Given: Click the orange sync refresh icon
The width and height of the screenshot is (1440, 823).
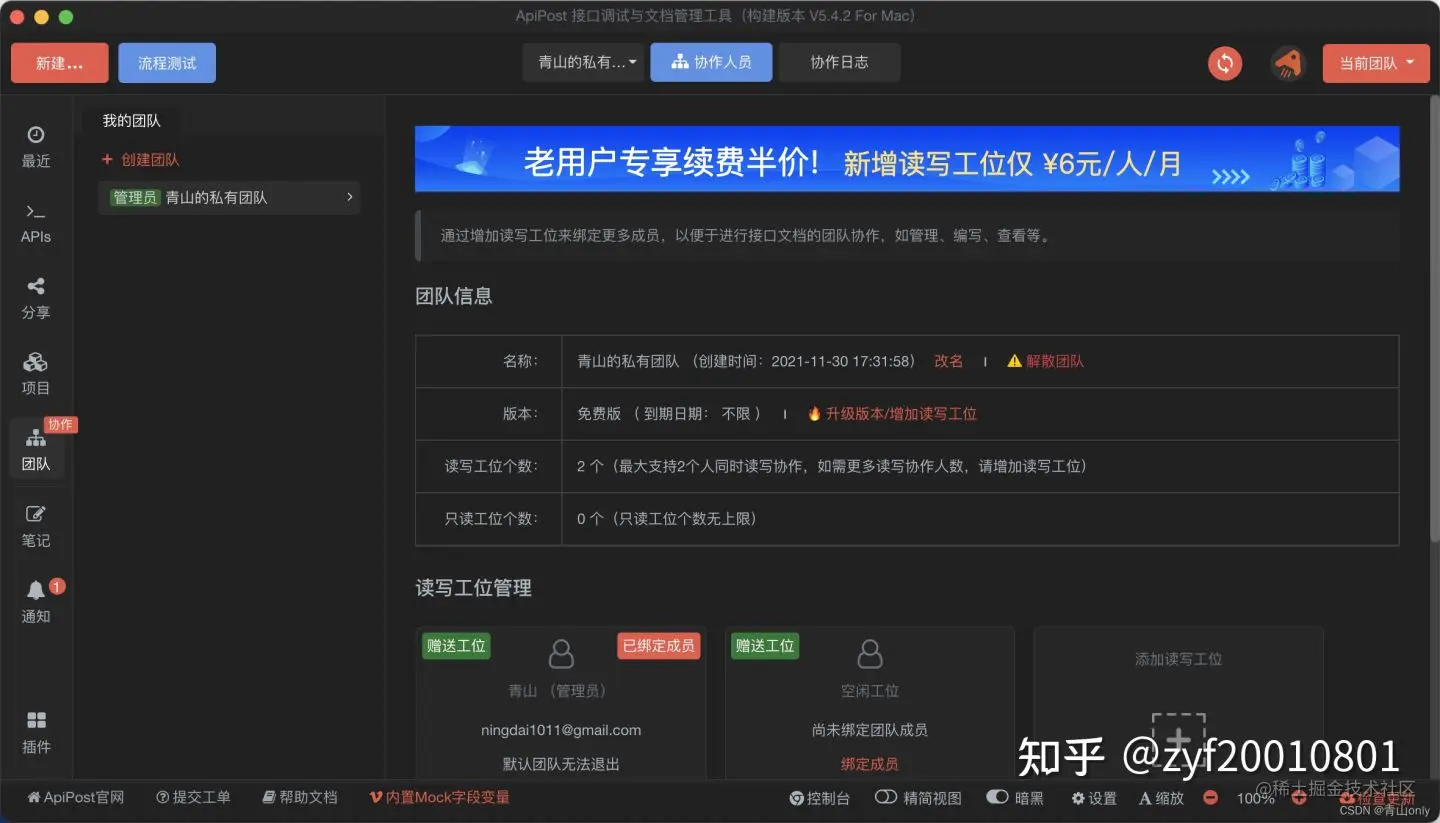Looking at the screenshot, I should coord(1225,63).
